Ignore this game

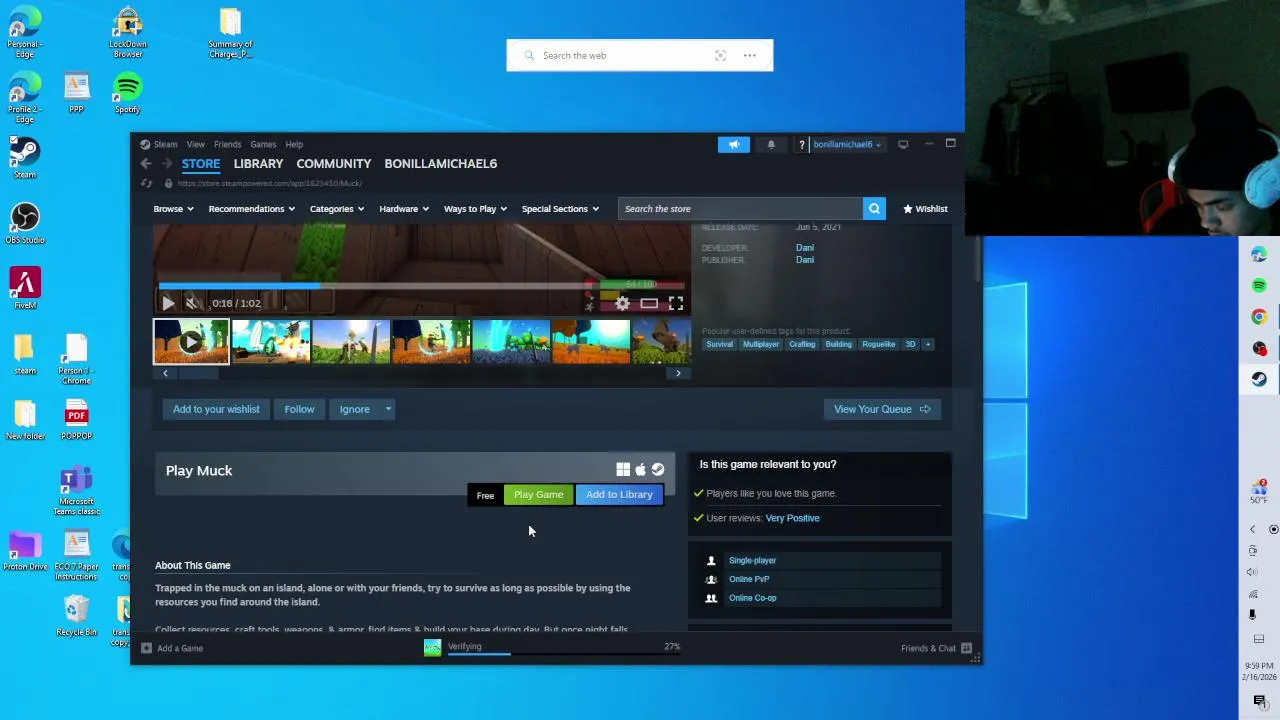tap(354, 409)
